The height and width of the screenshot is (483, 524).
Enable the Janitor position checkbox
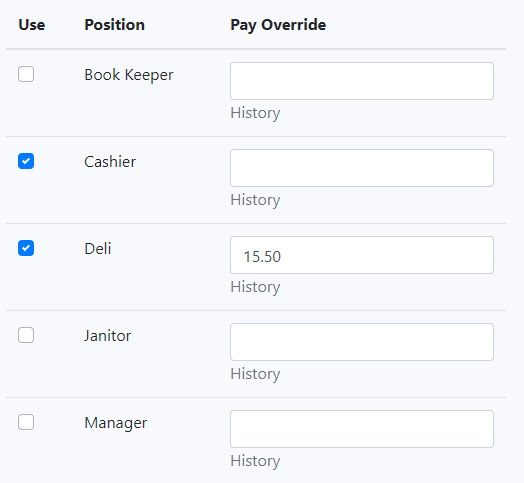pyautogui.click(x=26, y=335)
